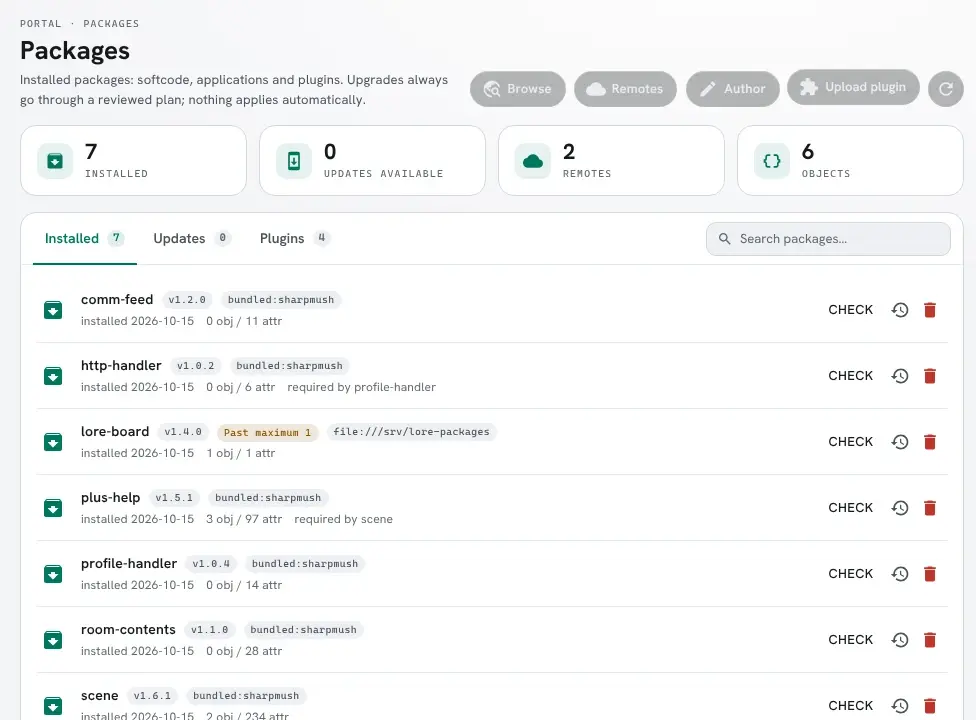The width and height of the screenshot is (976, 720).
Task: Open history for plus-help package
Action: point(899,508)
